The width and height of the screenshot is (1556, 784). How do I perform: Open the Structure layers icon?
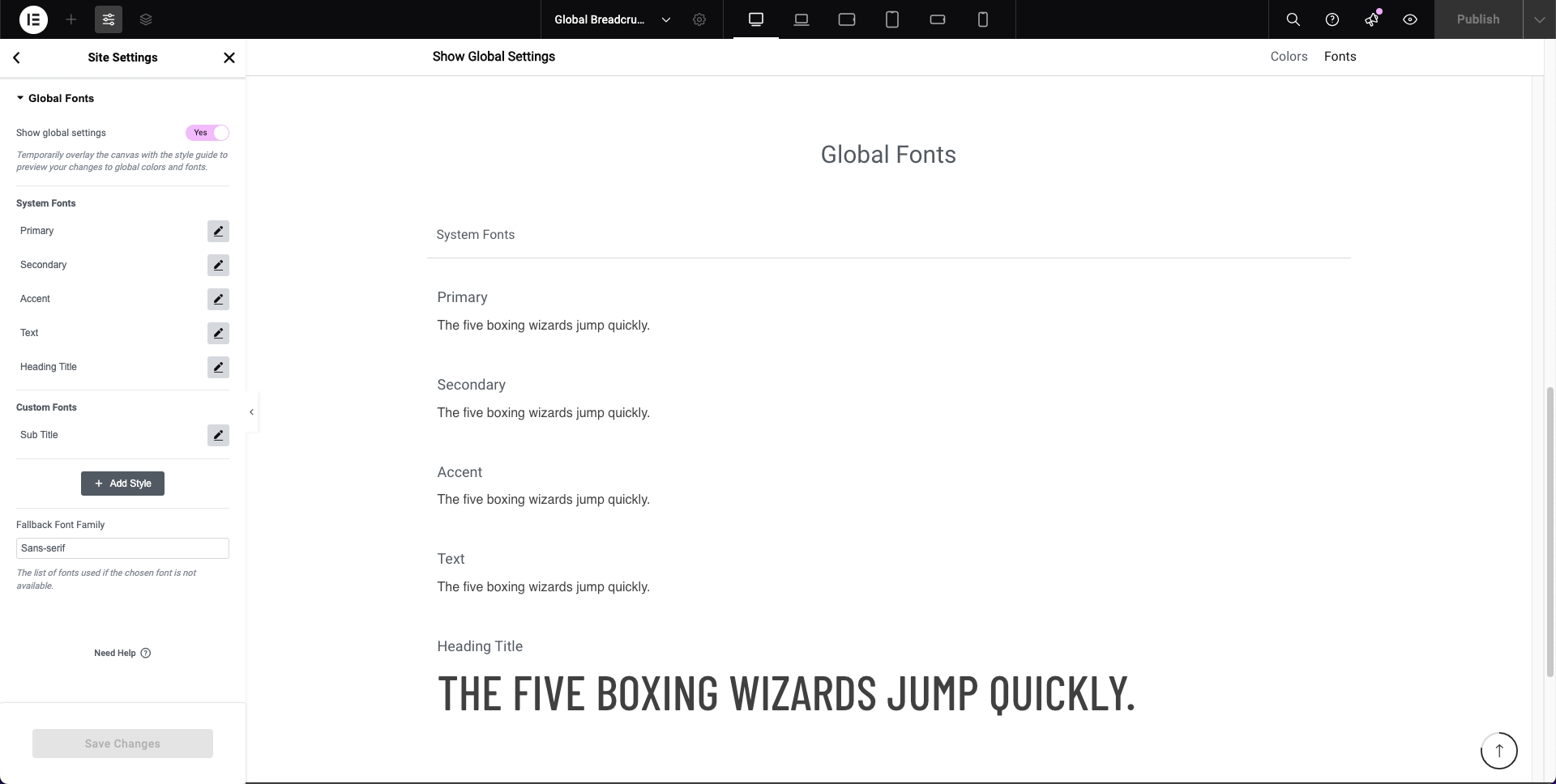(146, 19)
